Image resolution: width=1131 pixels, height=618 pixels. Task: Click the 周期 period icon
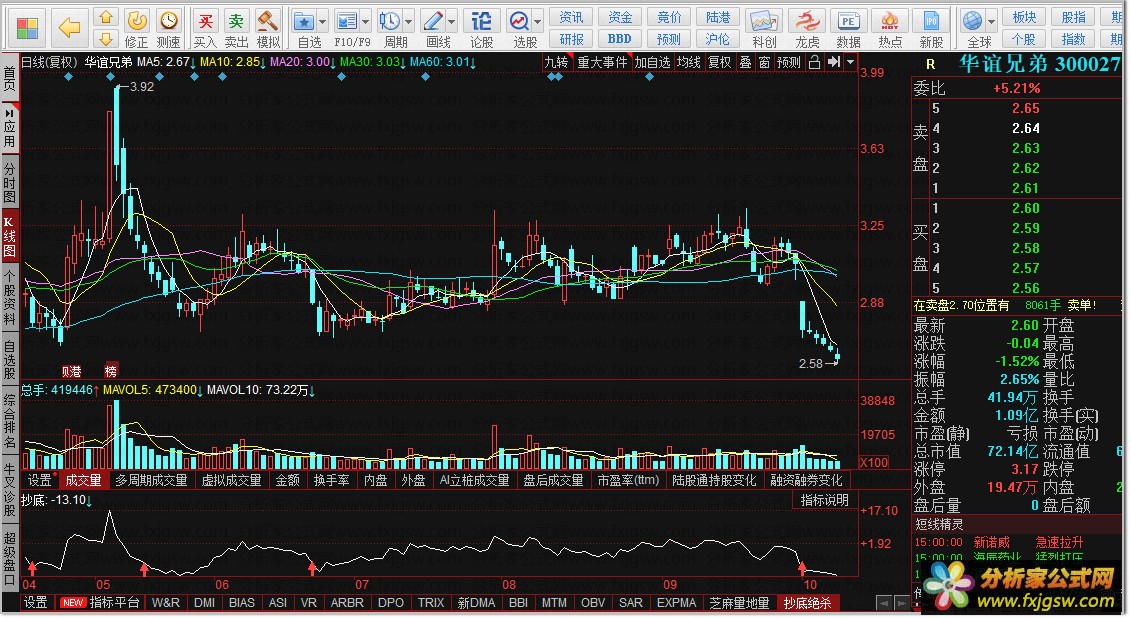[x=390, y=21]
